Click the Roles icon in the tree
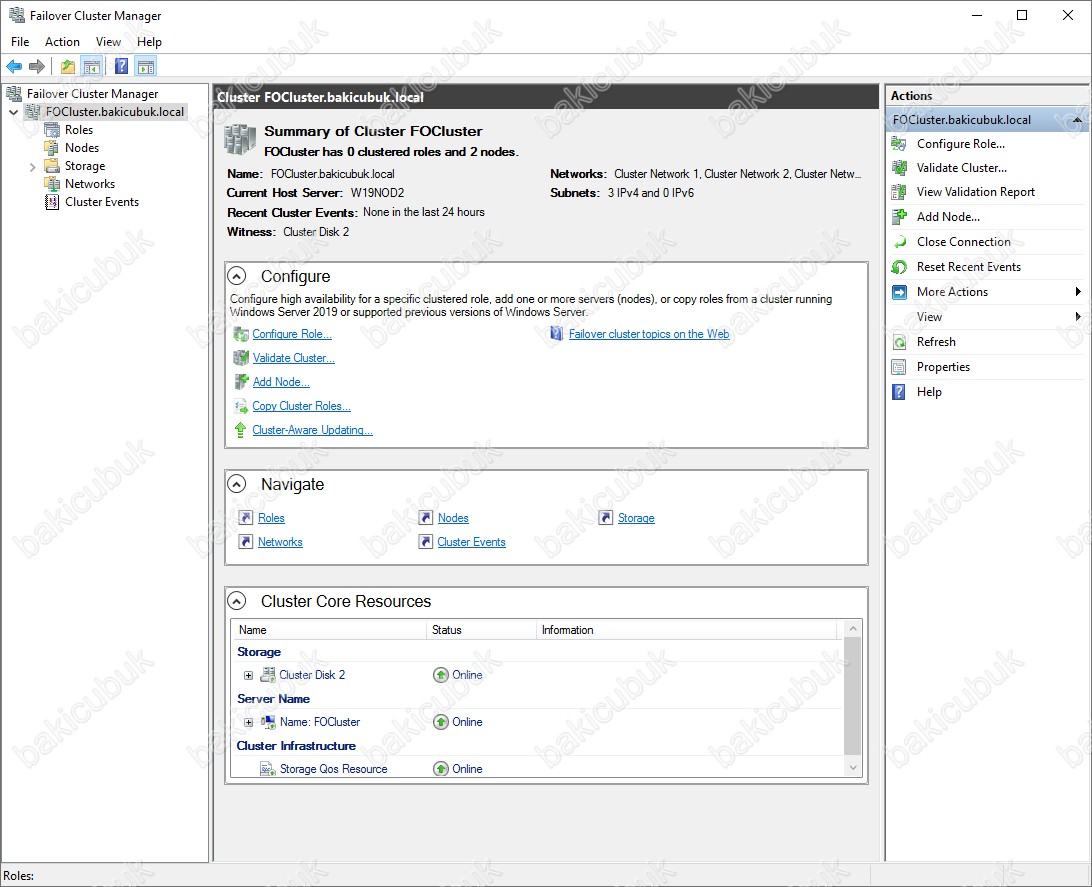1092x887 pixels. 52,130
